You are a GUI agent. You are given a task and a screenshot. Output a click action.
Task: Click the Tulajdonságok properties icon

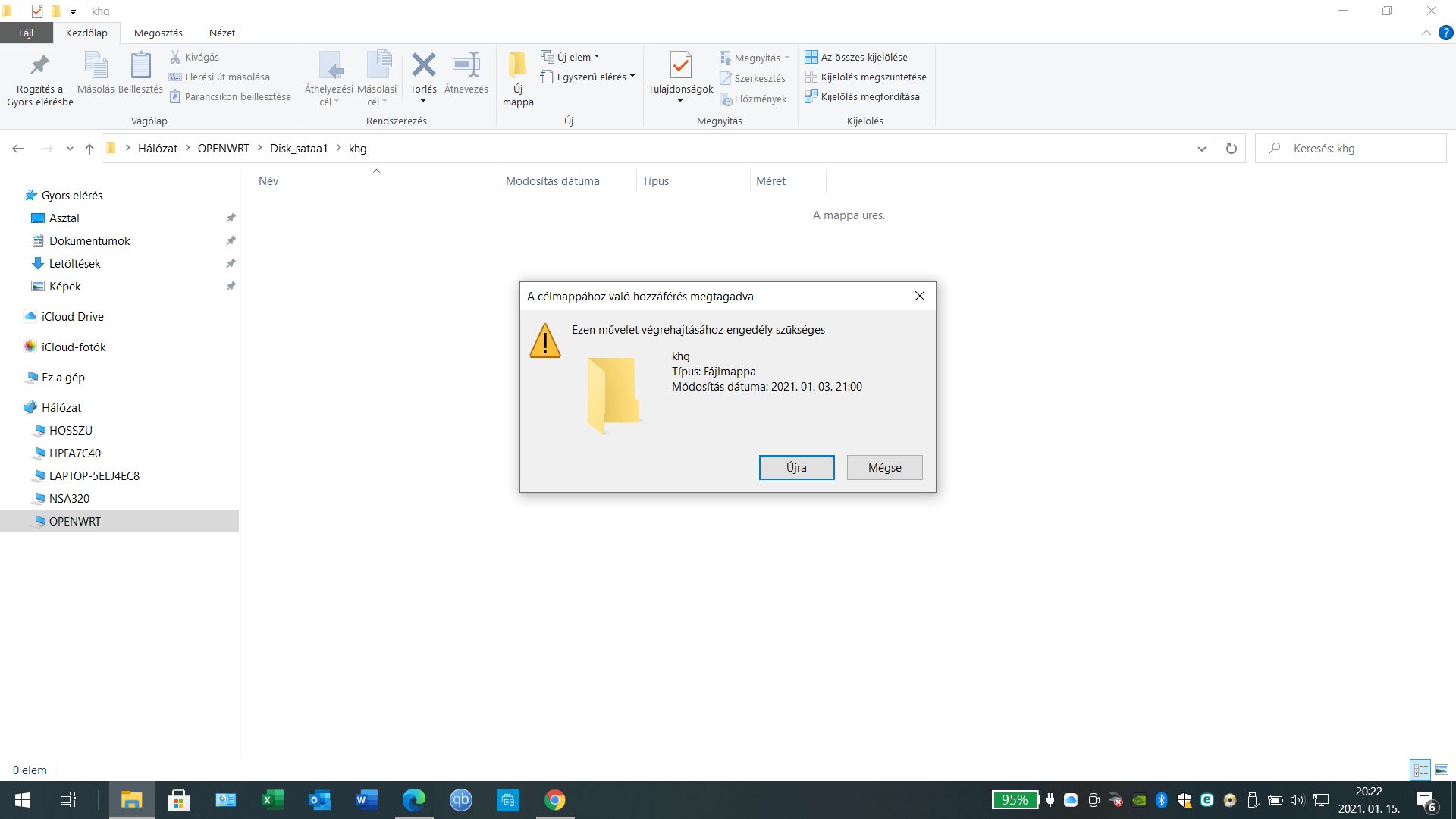pos(681,65)
